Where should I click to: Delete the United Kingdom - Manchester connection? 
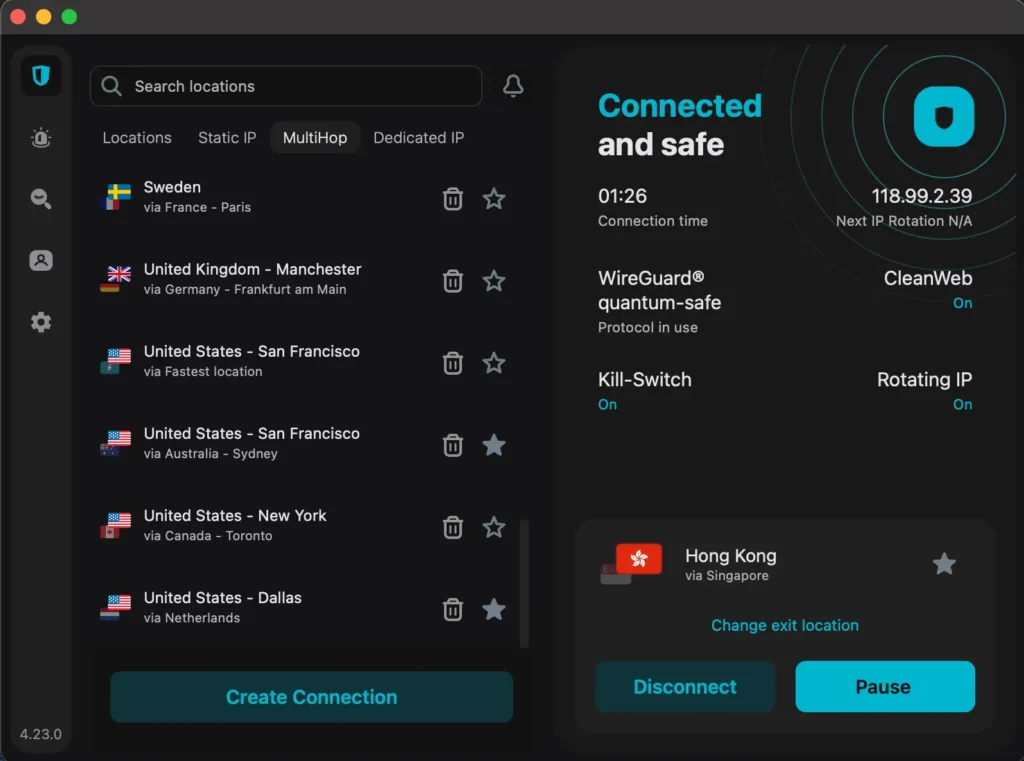[x=453, y=281]
